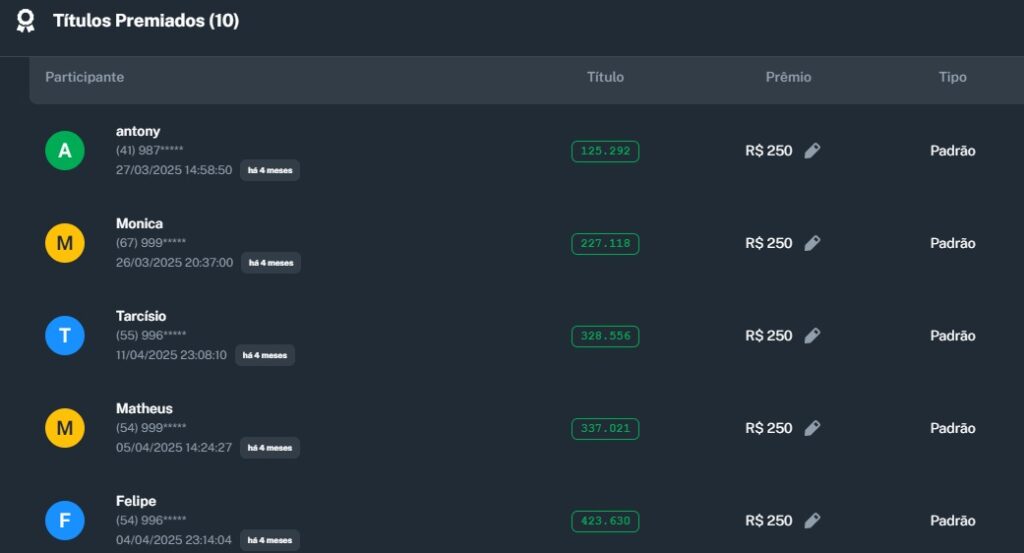Click the Participante column header

(85, 77)
